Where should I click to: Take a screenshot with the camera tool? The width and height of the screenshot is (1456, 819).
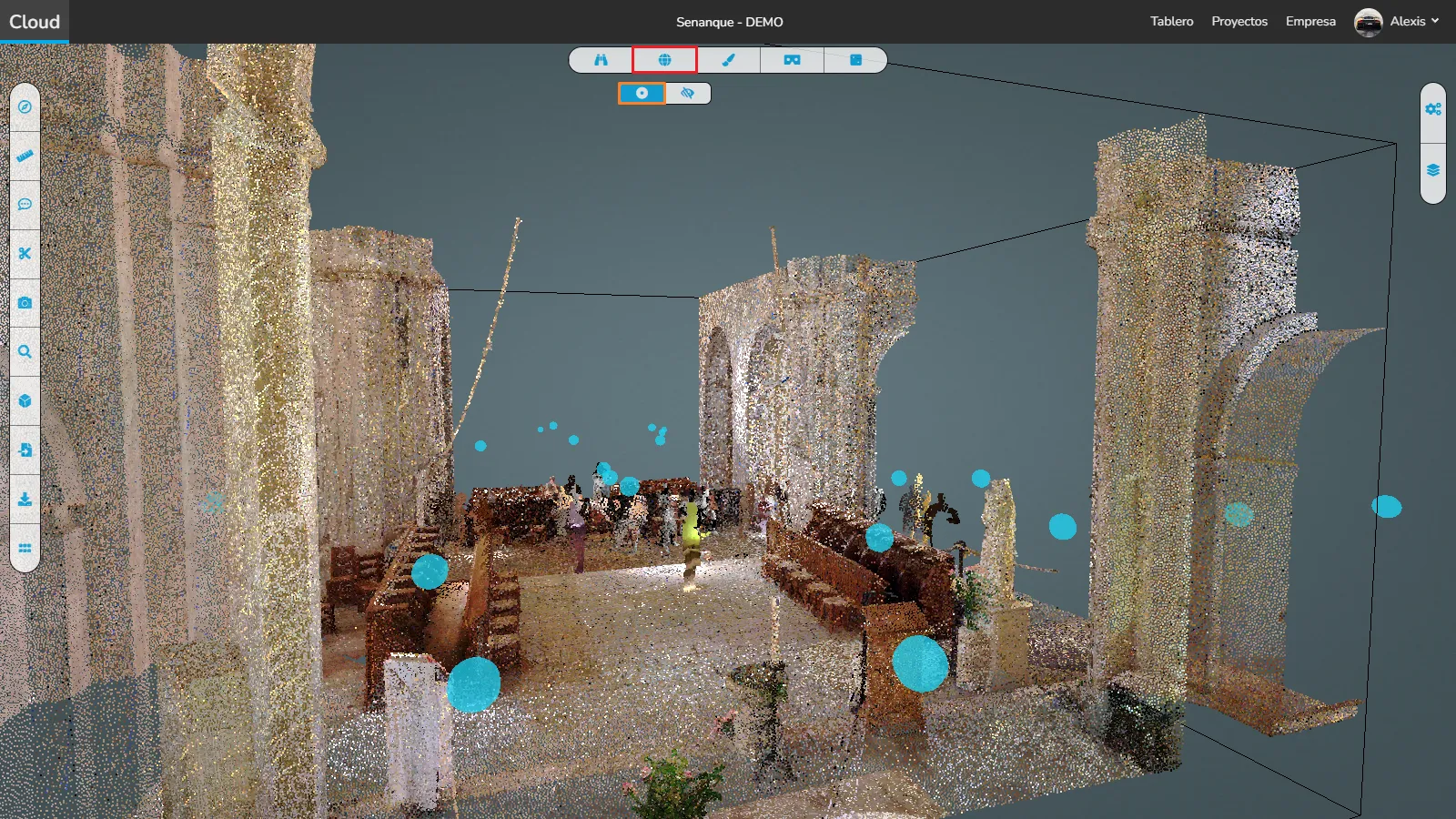point(25,303)
